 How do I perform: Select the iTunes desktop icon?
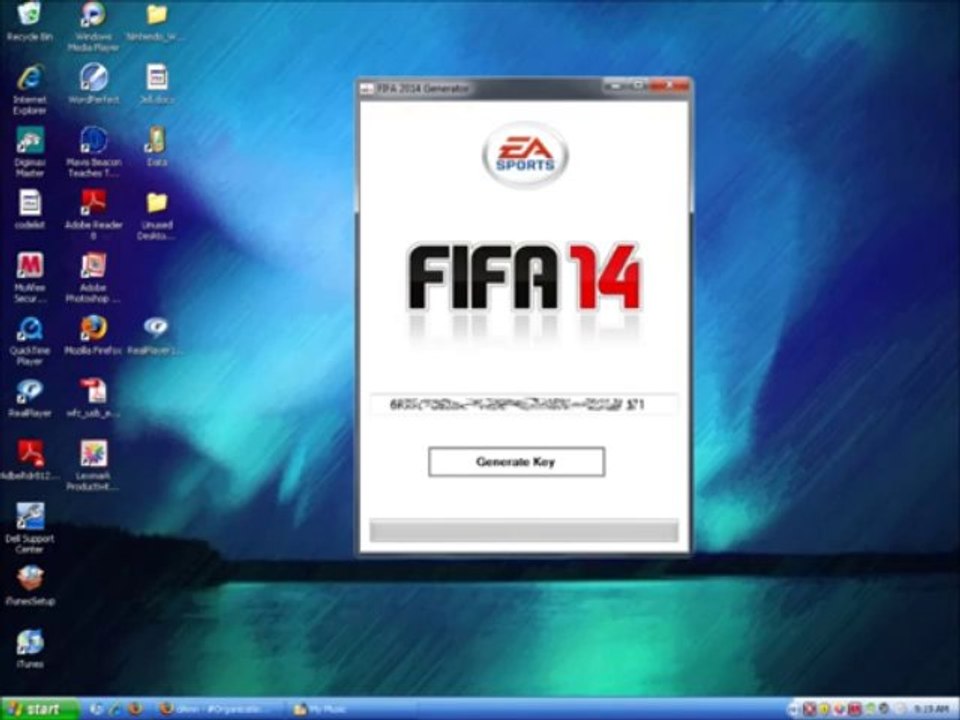[x=29, y=648]
